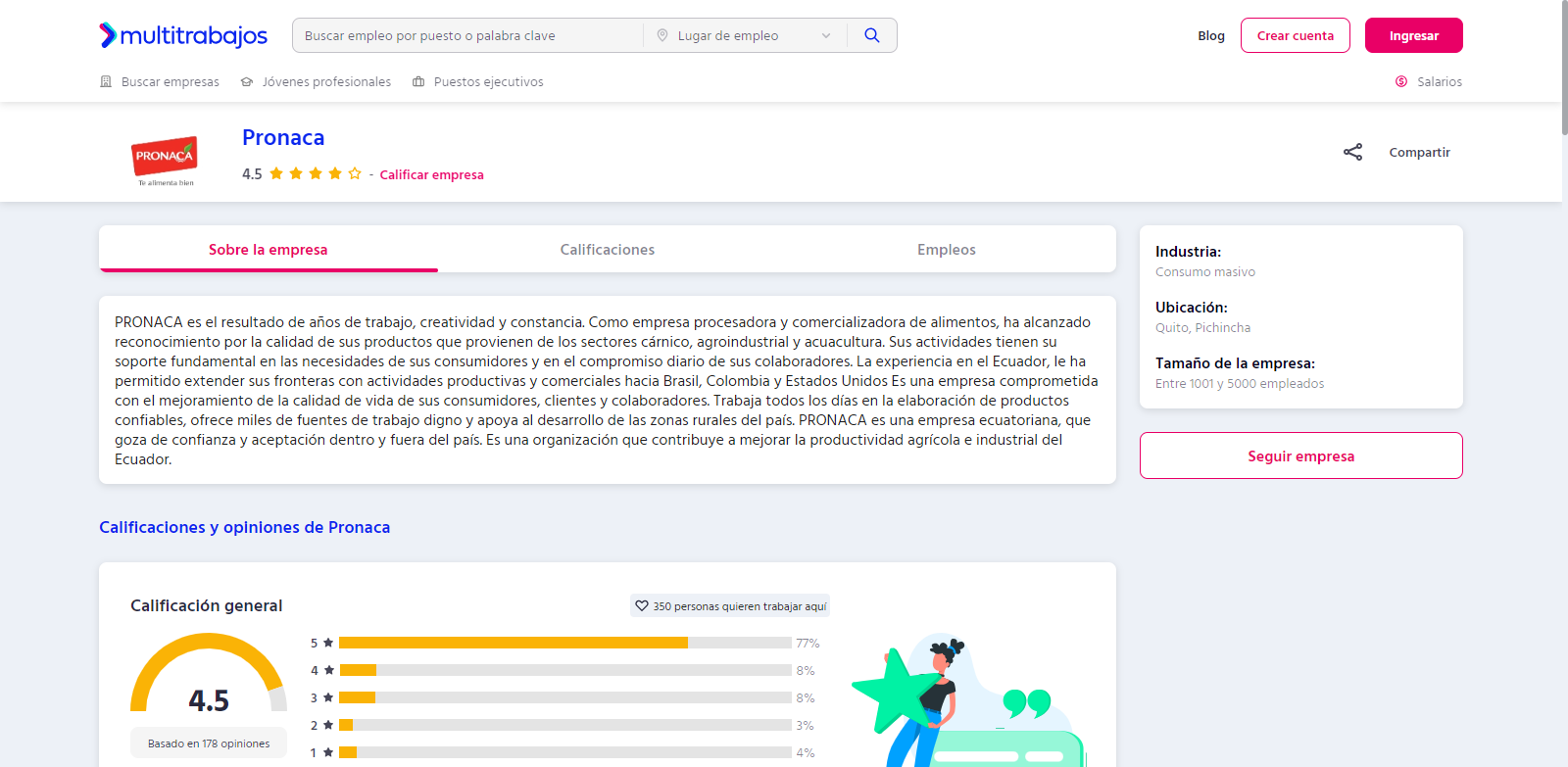
Task: Click the first rating star
Action: pos(276,173)
